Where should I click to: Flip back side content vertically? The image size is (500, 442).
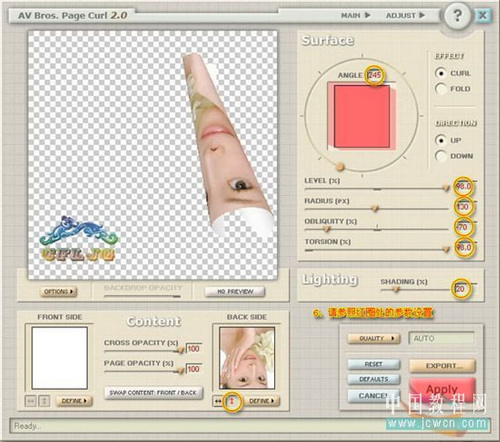[232, 401]
